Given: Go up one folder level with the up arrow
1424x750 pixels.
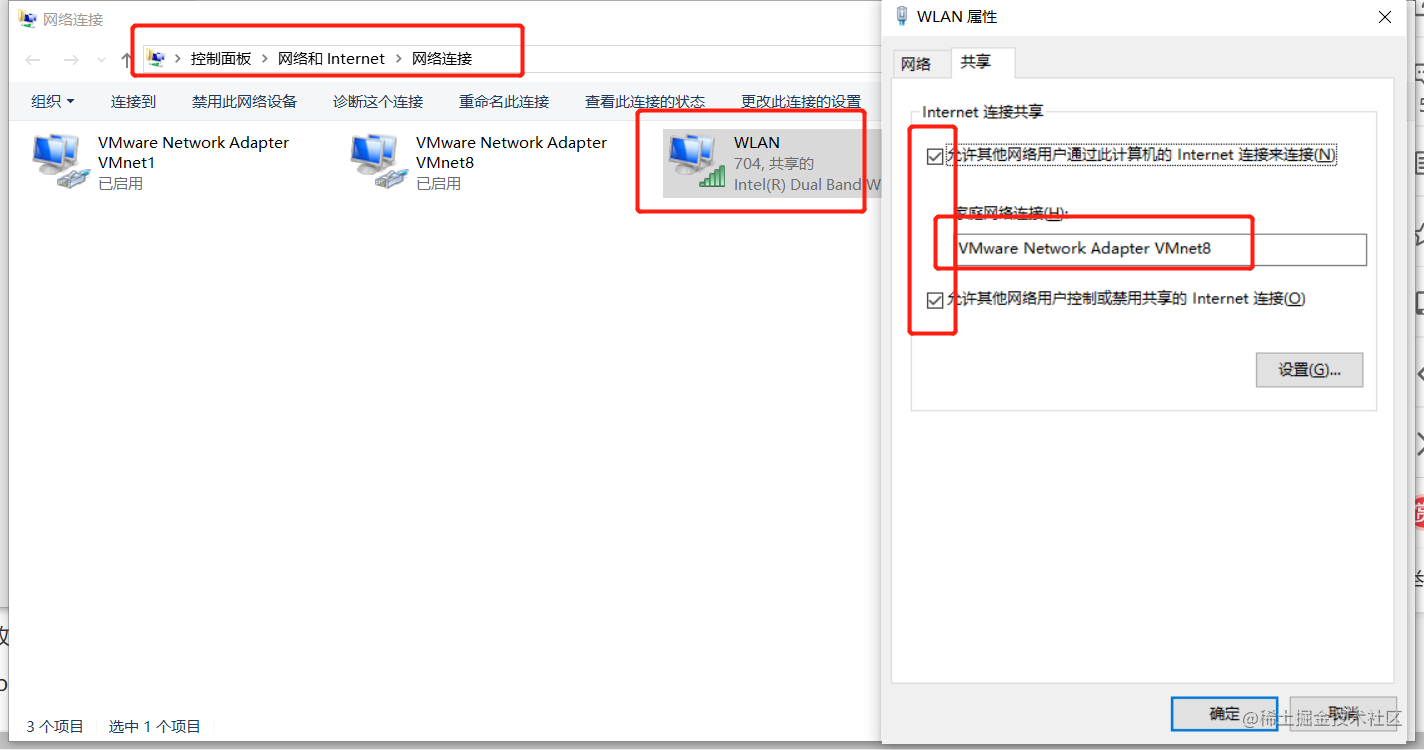Looking at the screenshot, I should [x=126, y=60].
